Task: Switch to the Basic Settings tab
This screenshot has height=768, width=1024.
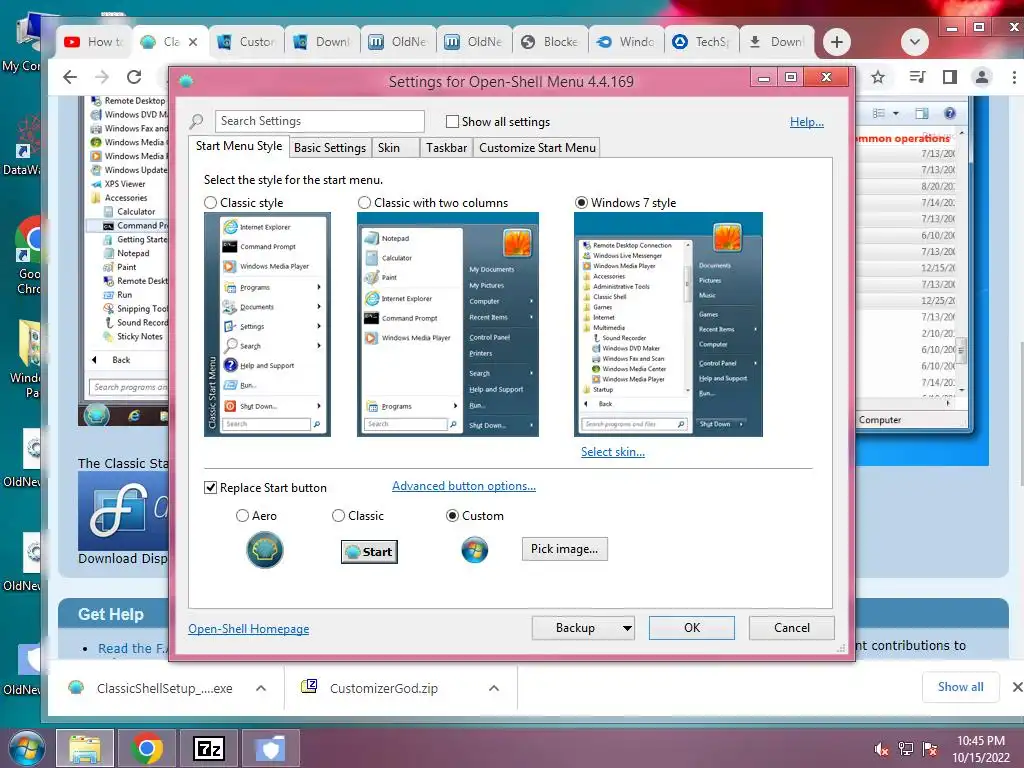Action: coord(330,148)
